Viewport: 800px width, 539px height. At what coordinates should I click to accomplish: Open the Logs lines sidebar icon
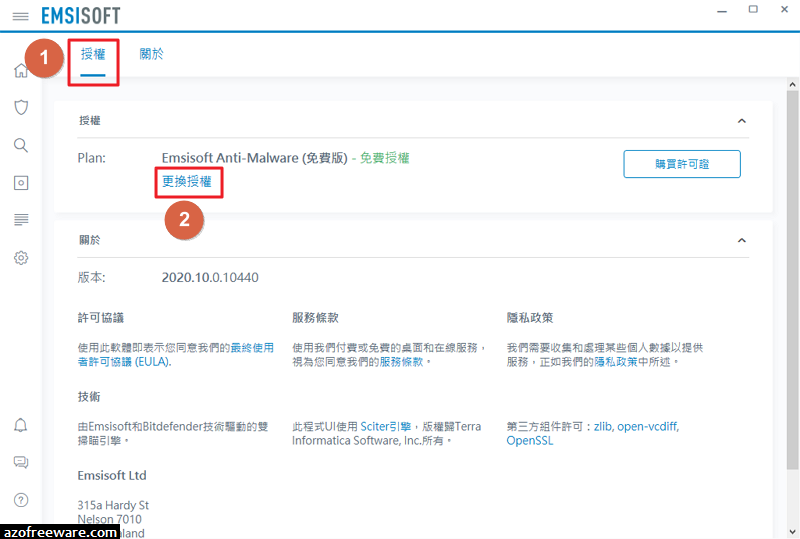click(21, 220)
